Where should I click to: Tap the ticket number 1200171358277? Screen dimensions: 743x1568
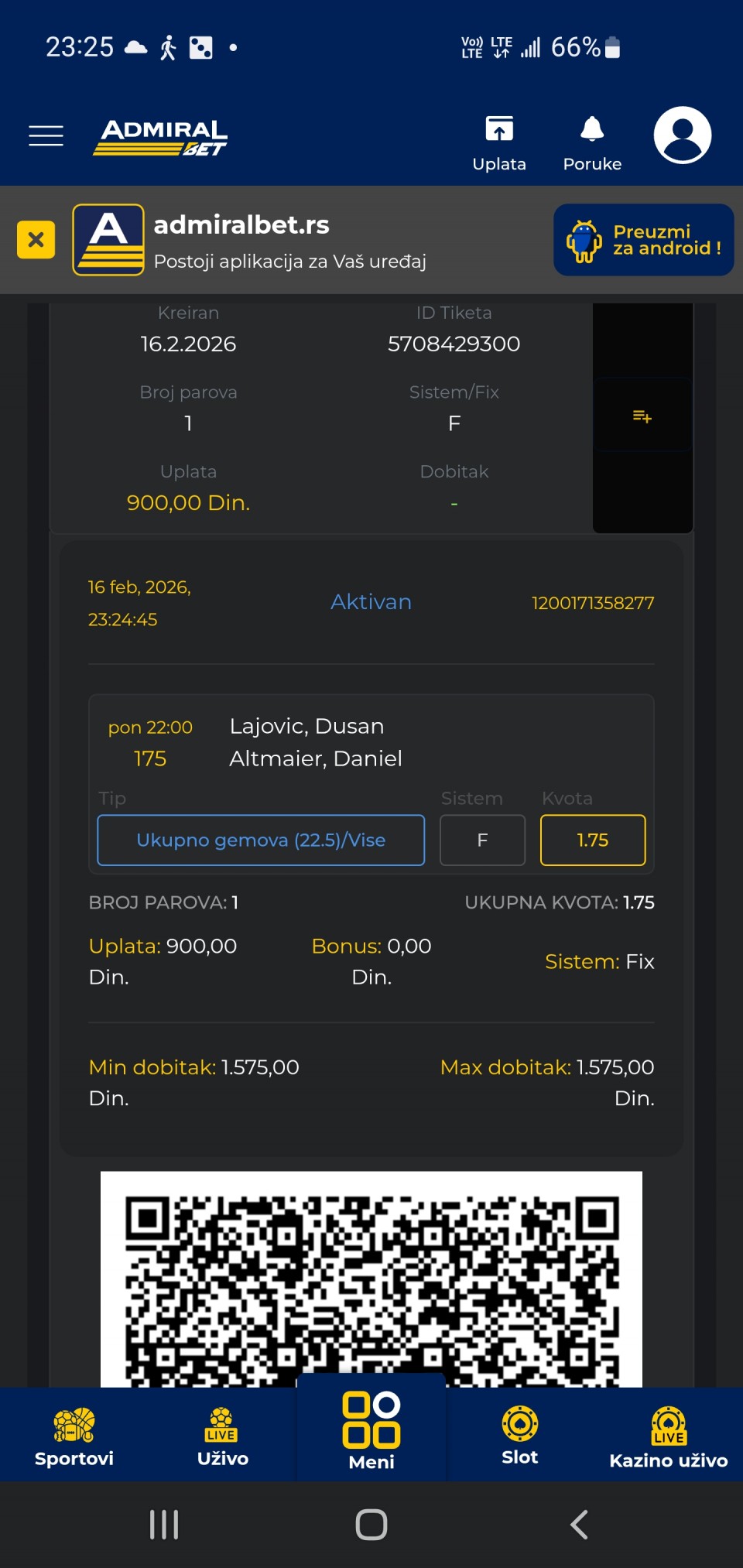pos(592,604)
